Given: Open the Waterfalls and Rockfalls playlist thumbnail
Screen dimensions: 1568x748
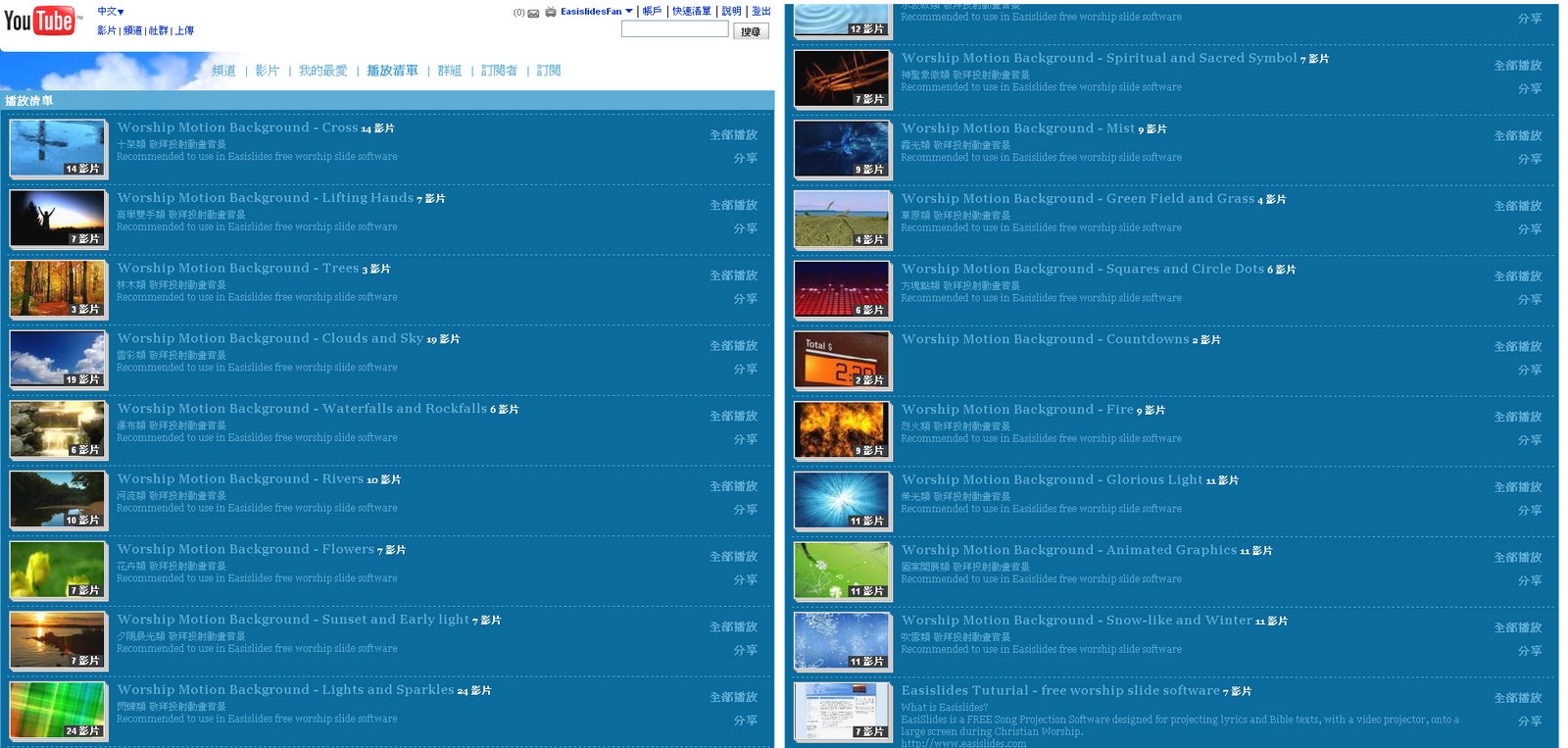Looking at the screenshot, I should [58, 429].
